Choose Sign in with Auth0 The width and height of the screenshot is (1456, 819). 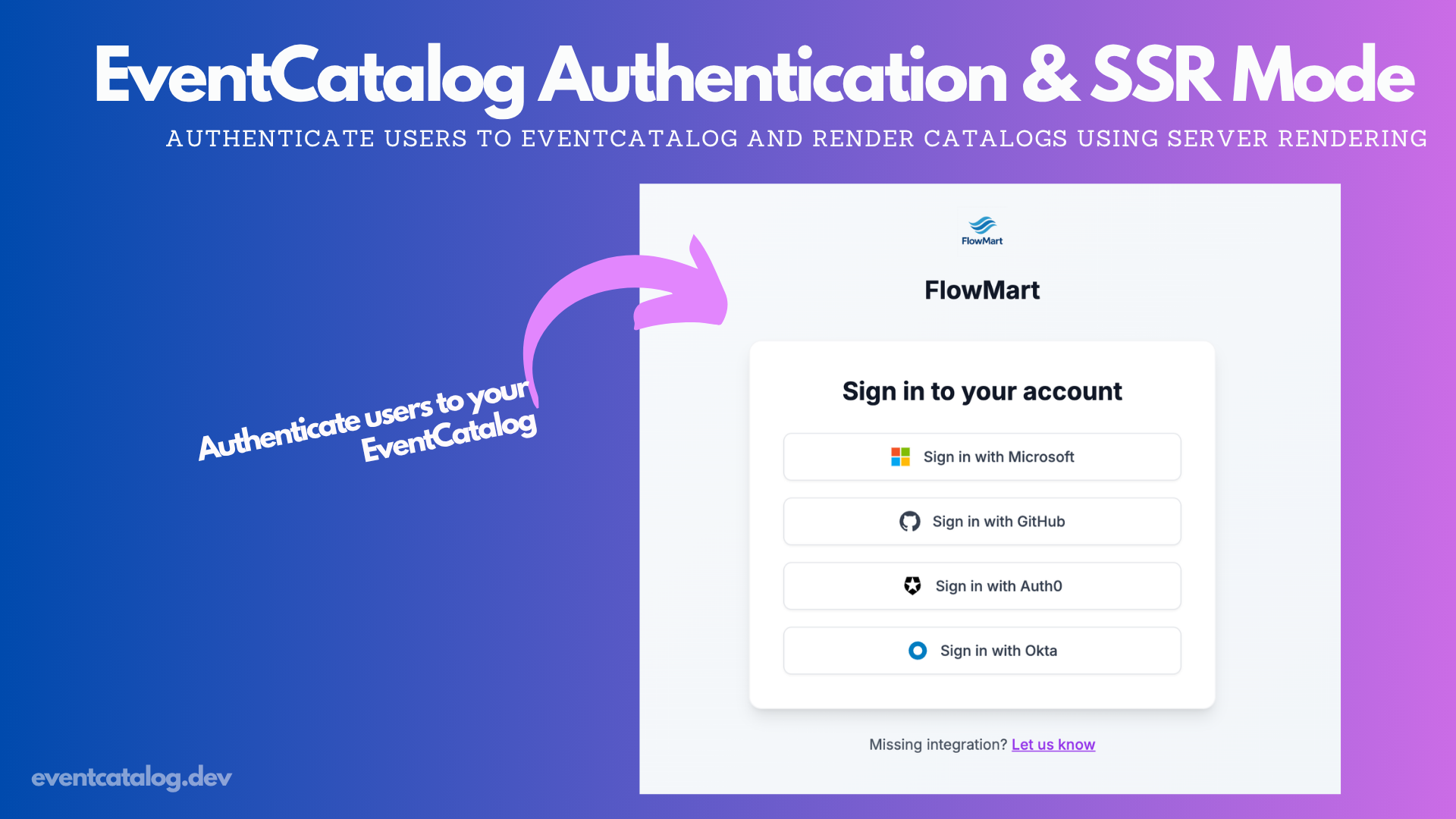point(981,585)
